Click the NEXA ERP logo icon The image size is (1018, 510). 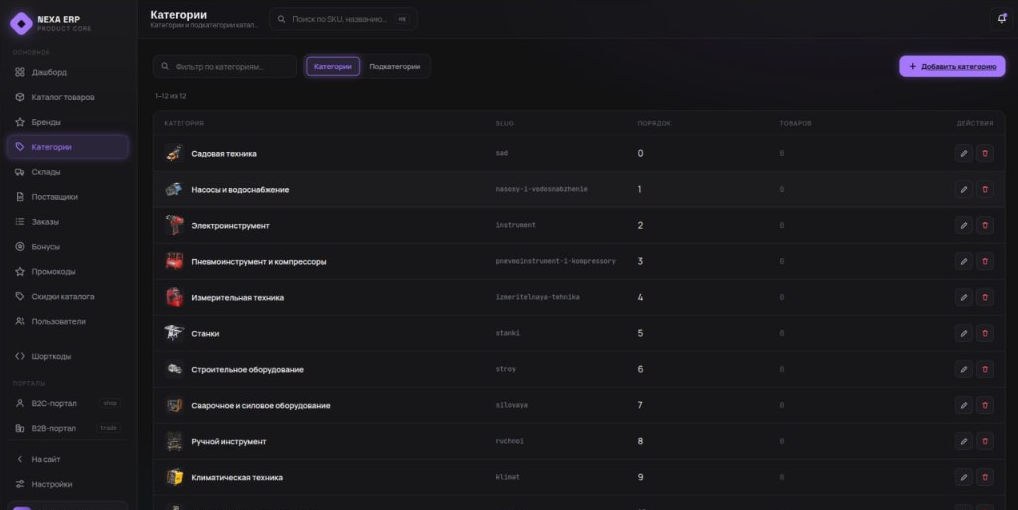pos(21,23)
